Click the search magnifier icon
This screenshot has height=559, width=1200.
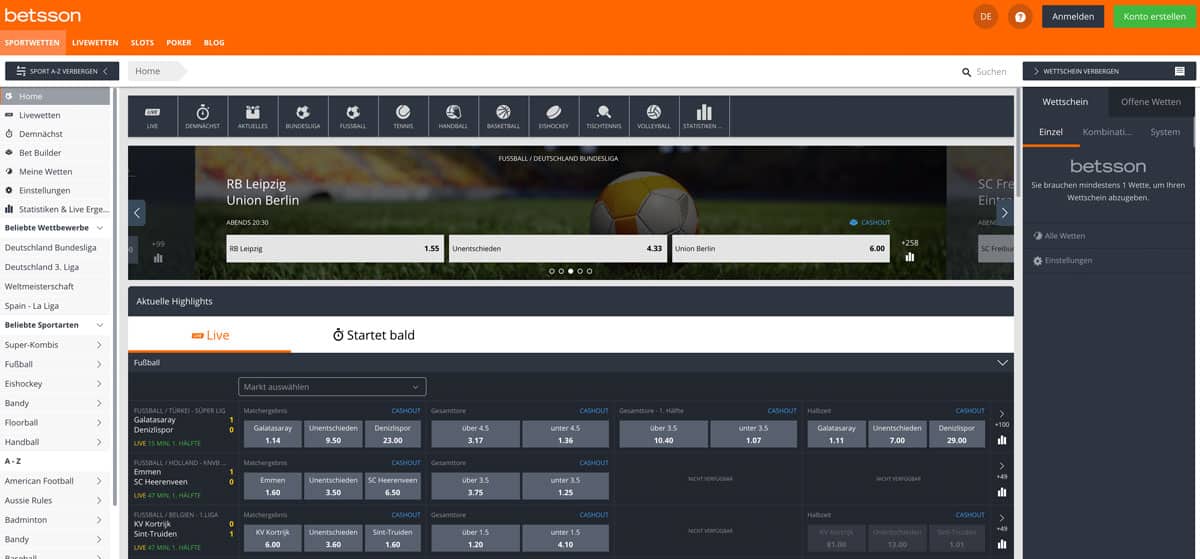pos(966,72)
